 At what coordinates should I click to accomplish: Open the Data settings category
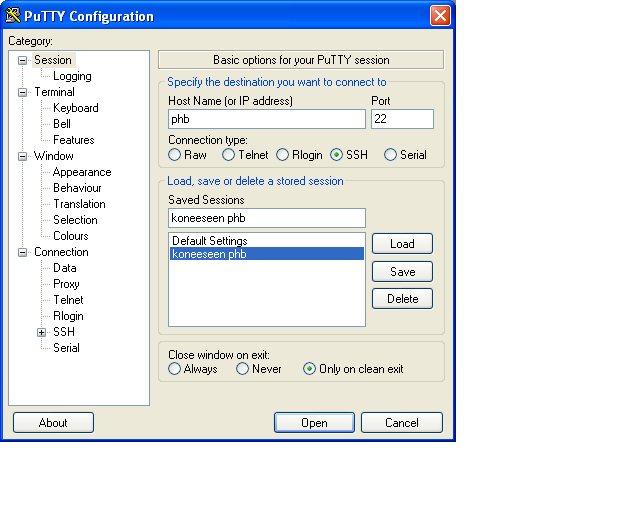pyautogui.click(x=65, y=268)
